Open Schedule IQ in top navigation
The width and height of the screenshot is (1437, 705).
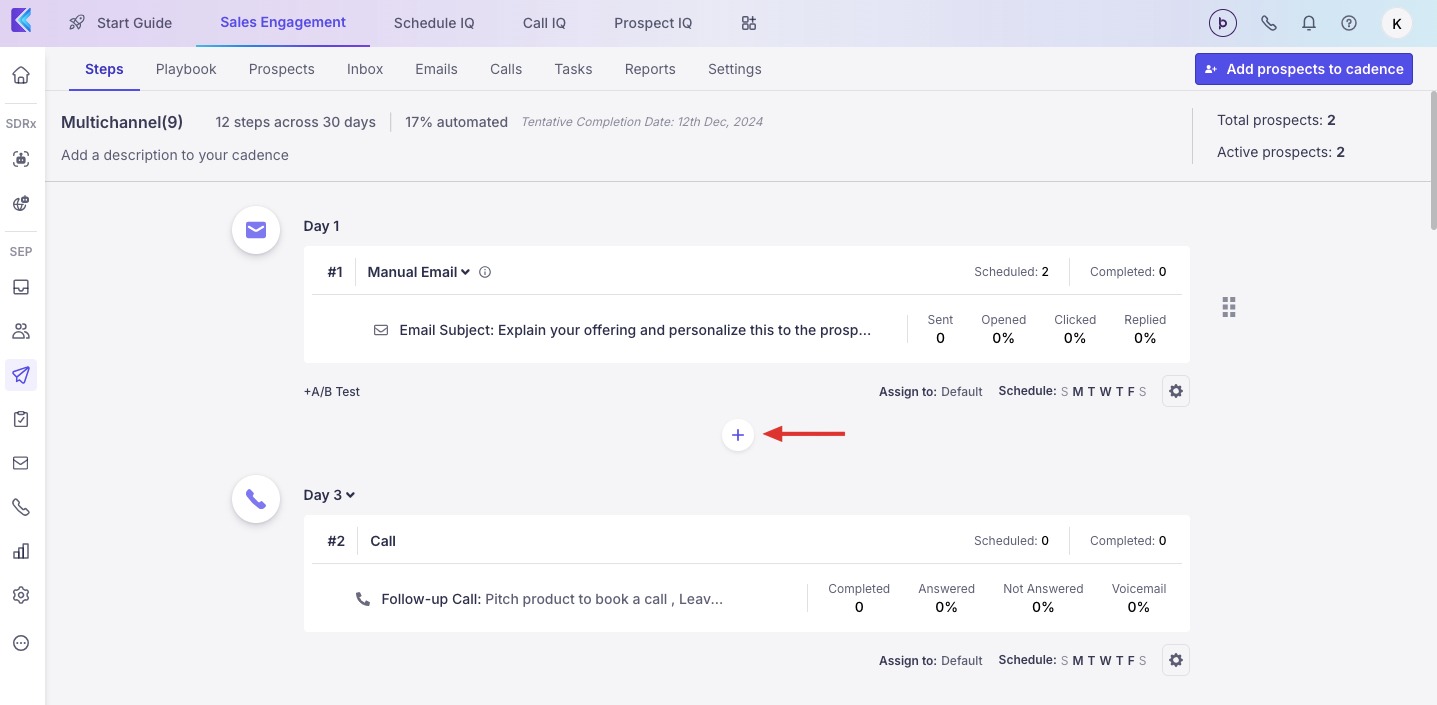point(434,23)
